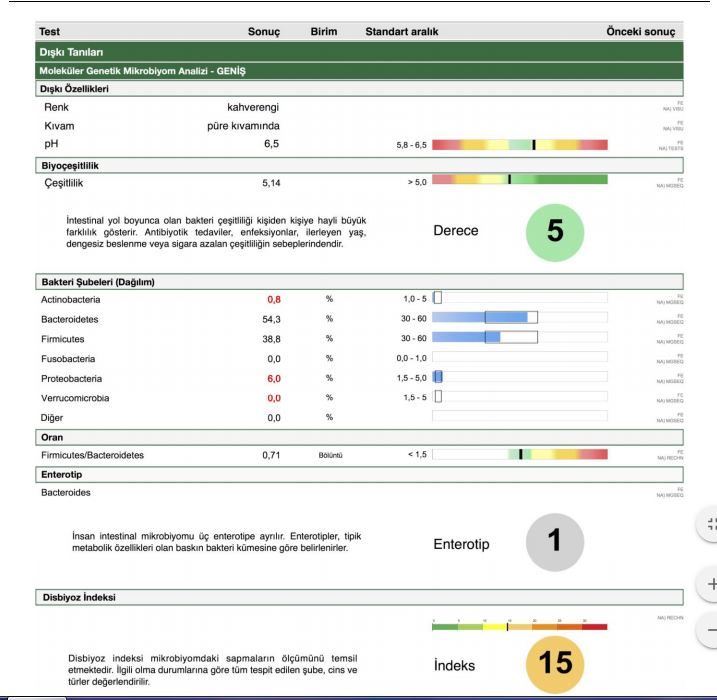The width and height of the screenshot is (717, 700).
Task: Click the 'Sonuç' column header
Action: pyautogui.click(x=264, y=32)
